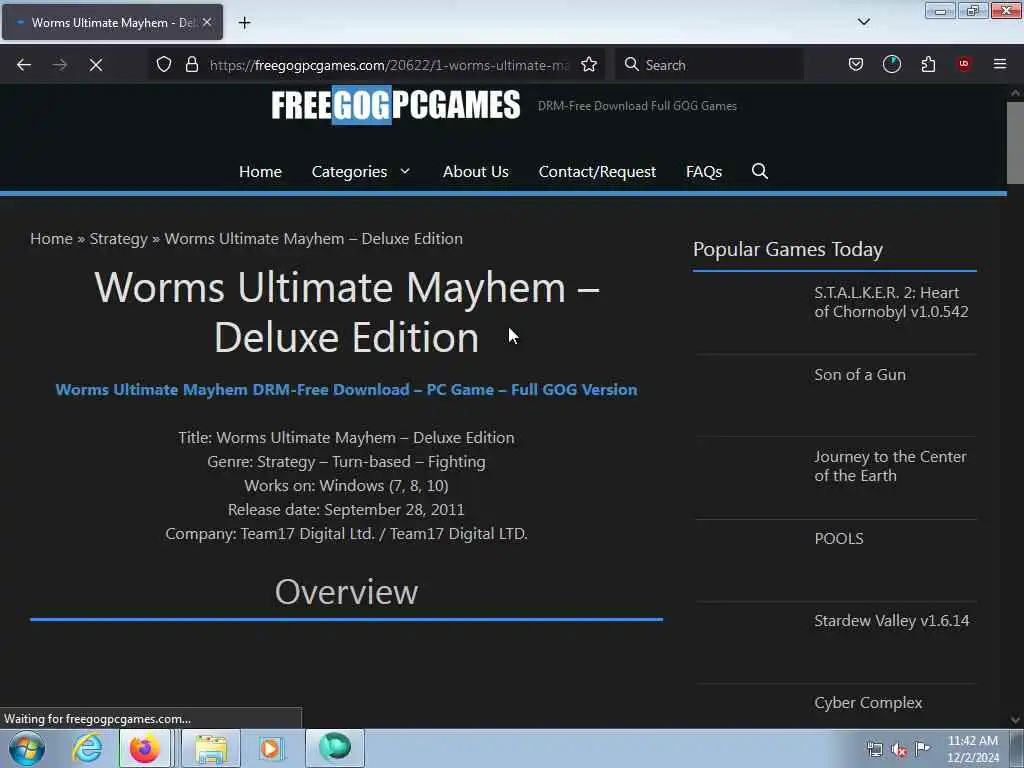
Task: Close the Worms Ultimate Mayhem tab
Action: tap(207, 22)
